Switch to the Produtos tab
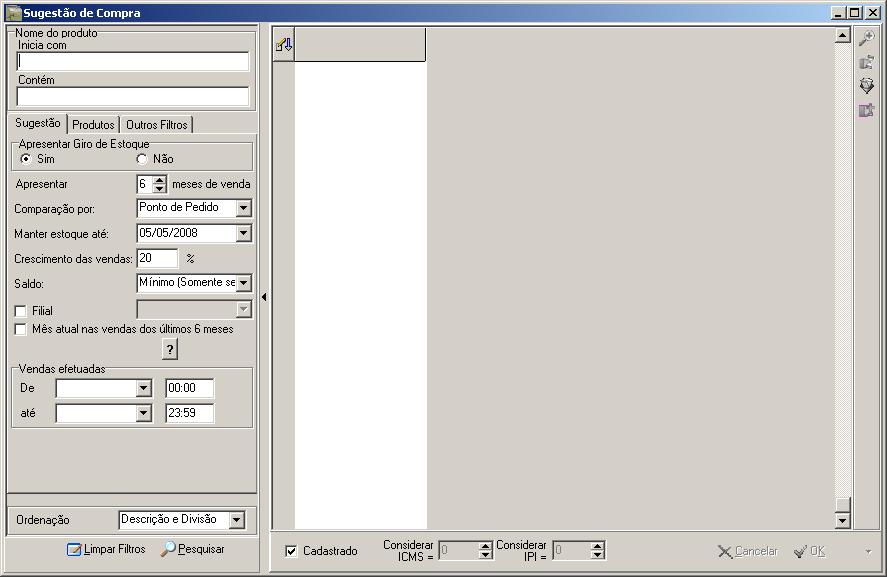Image resolution: width=887 pixels, height=577 pixels. tap(94, 124)
